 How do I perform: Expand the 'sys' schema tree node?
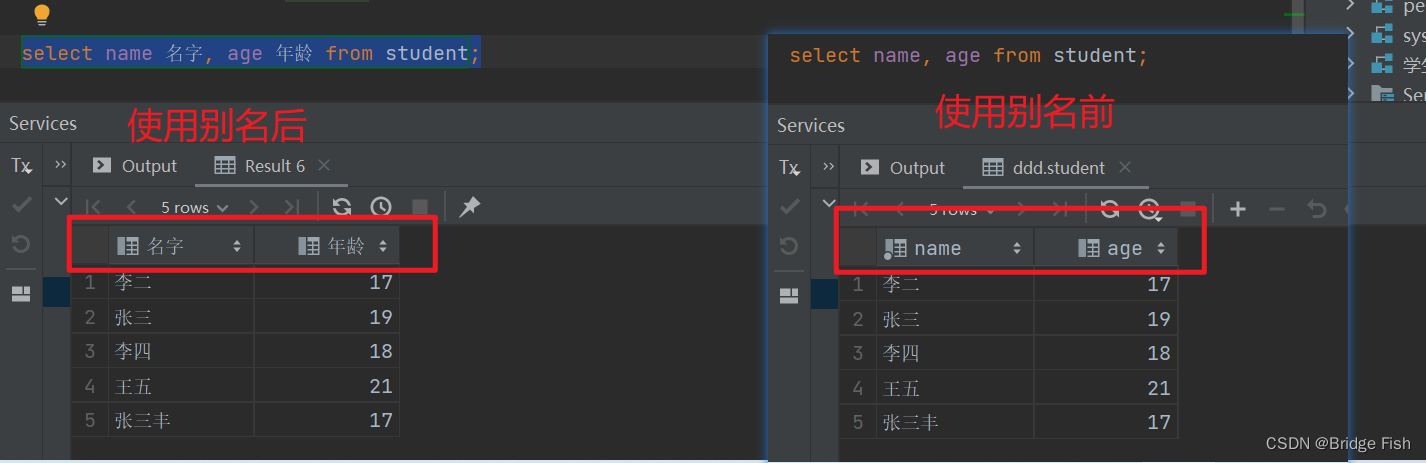pyautogui.click(x=1351, y=35)
